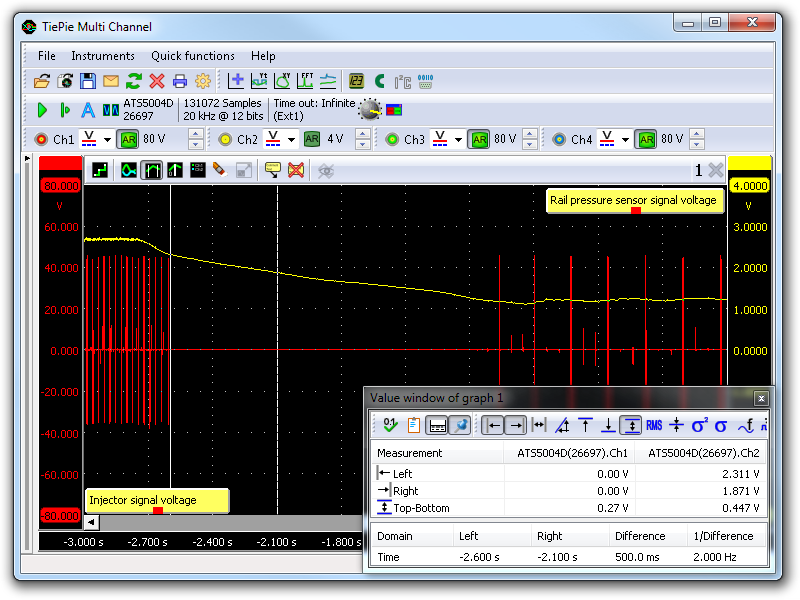Enable the RMS measurement
This screenshot has width=800, height=600.
pyautogui.click(x=654, y=425)
